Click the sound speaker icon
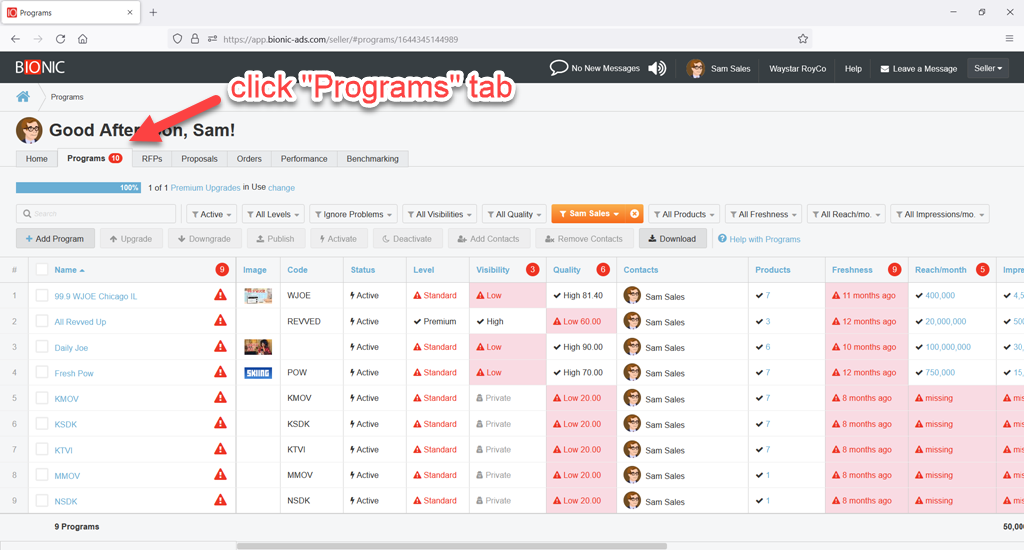This screenshot has width=1024, height=550. coord(657,68)
